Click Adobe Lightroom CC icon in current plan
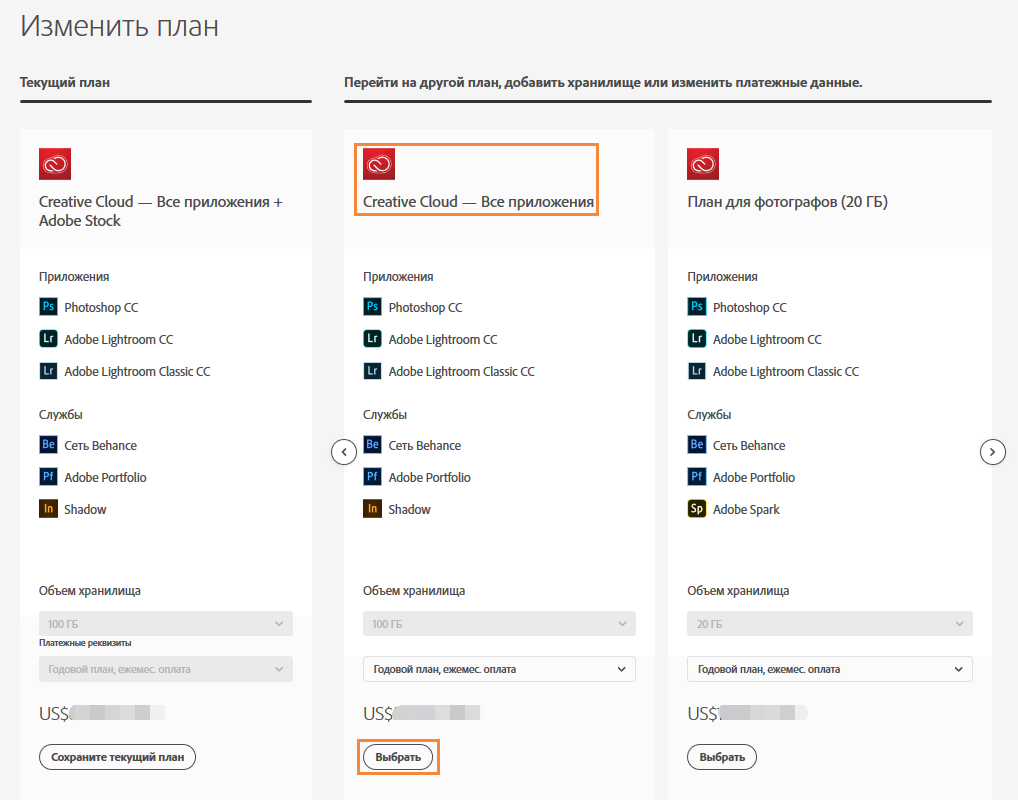 click(x=48, y=339)
